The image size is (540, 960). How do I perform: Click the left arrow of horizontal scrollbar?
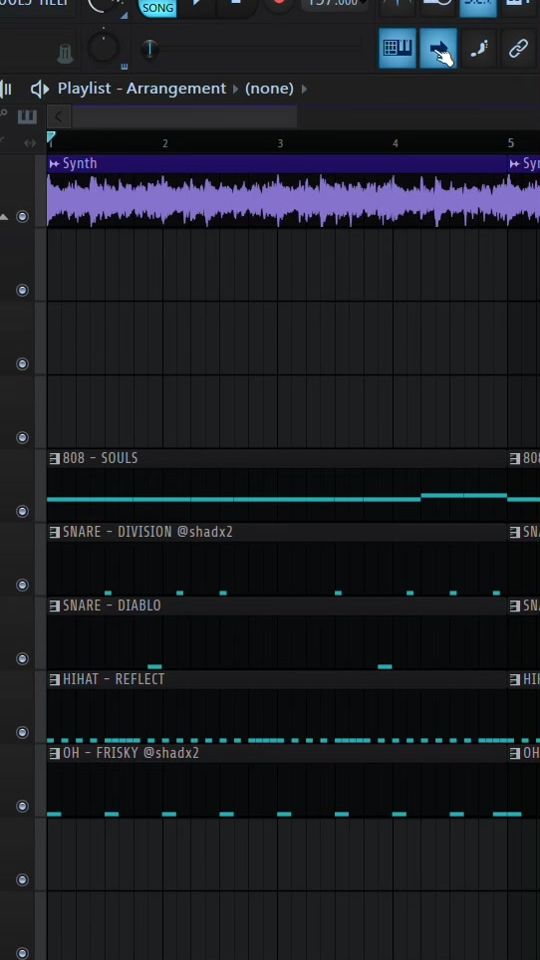[59, 116]
